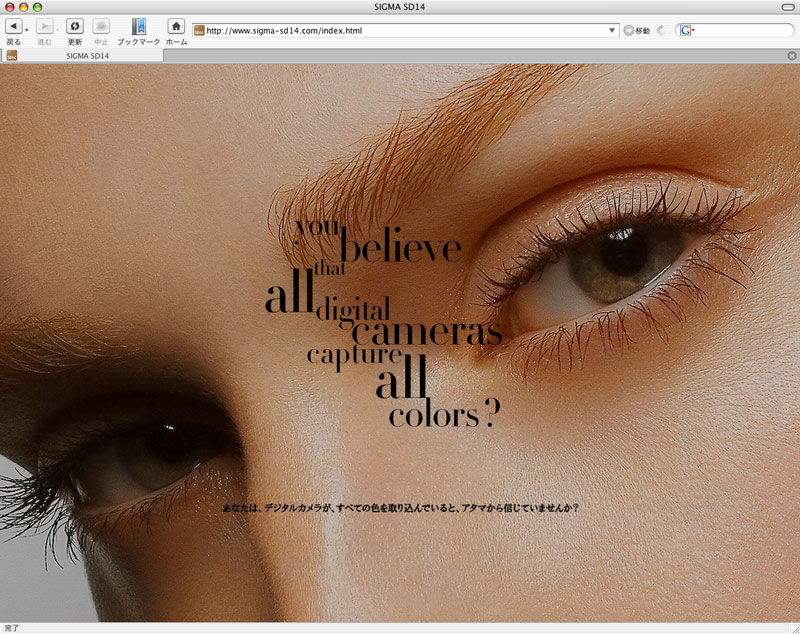800x634 pixels.
Task: Click the yellow minimize window button
Action: [x=23, y=7]
